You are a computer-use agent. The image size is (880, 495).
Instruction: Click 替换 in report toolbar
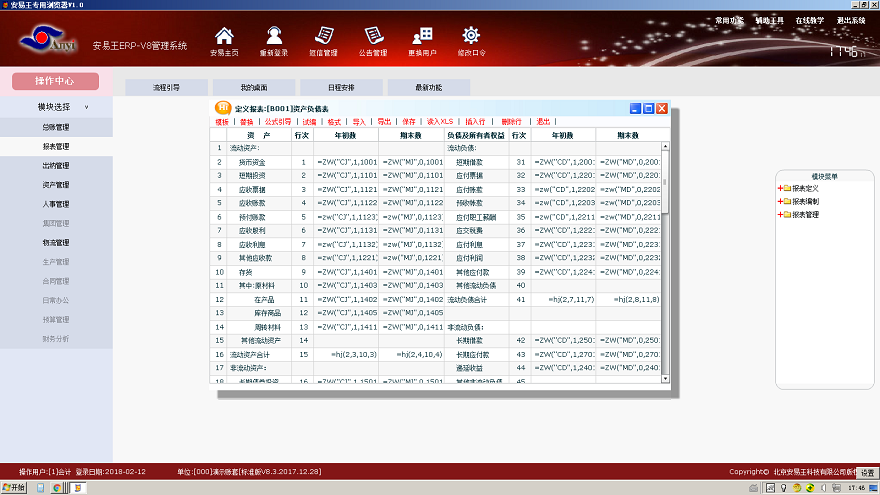pos(246,122)
